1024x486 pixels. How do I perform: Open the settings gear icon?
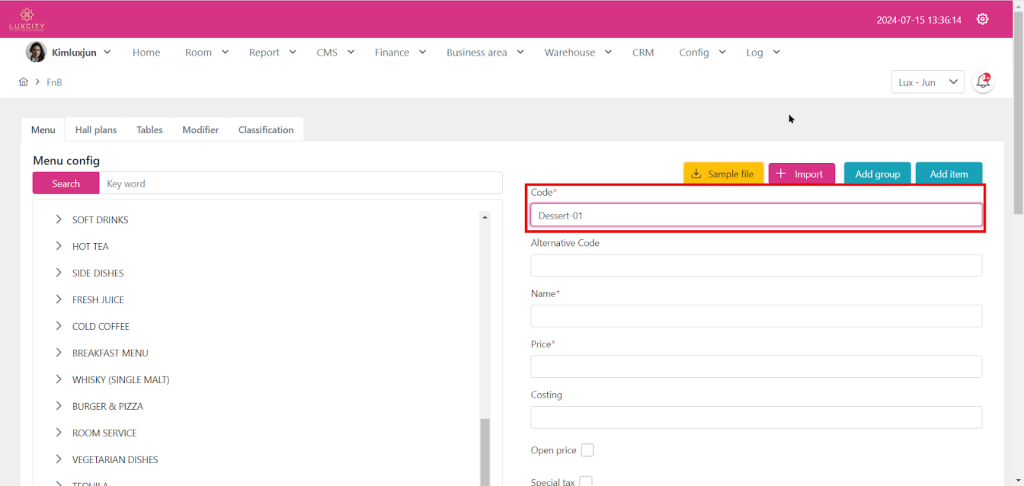tap(982, 19)
